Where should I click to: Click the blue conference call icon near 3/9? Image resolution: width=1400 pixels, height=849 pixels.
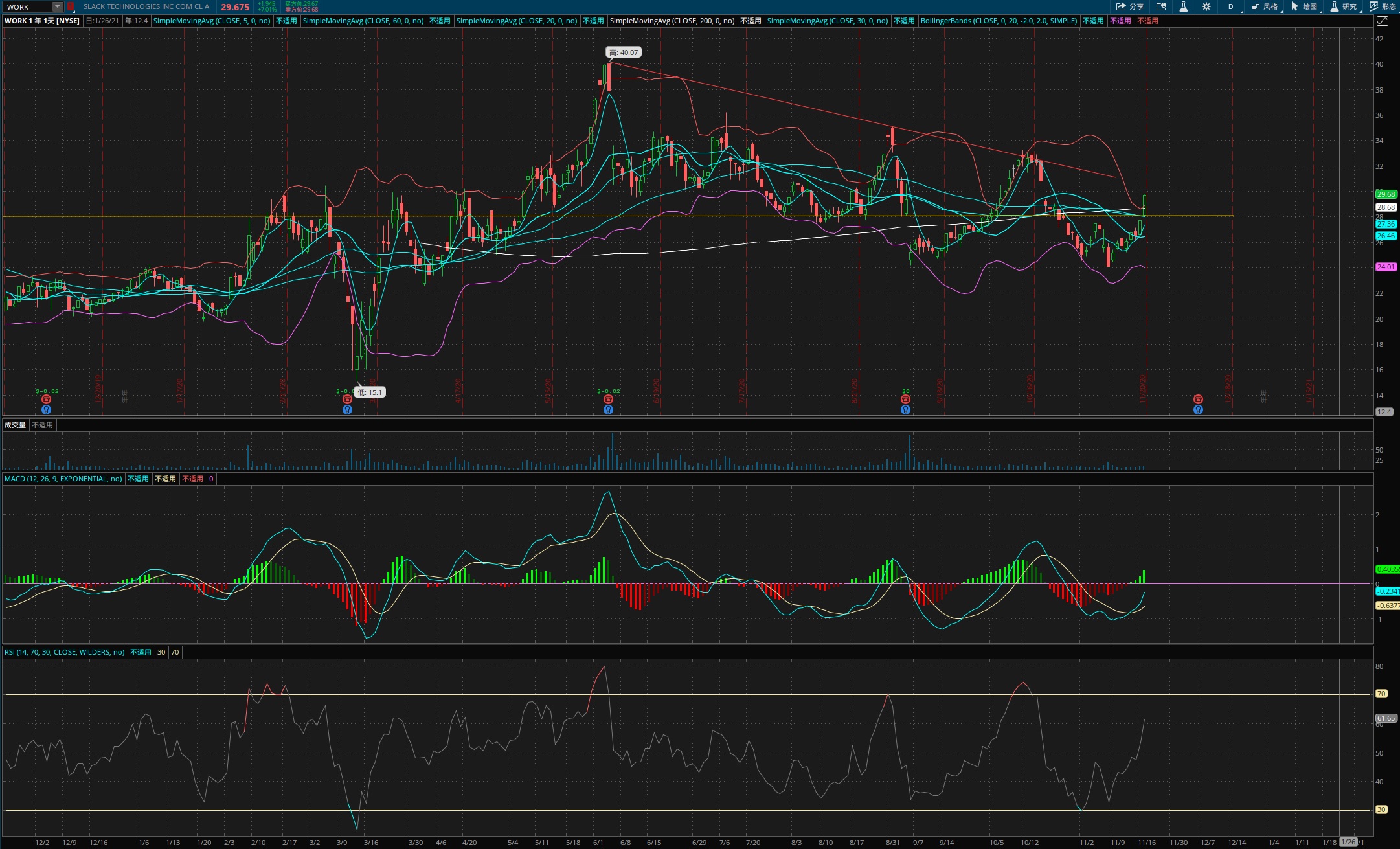click(x=347, y=409)
